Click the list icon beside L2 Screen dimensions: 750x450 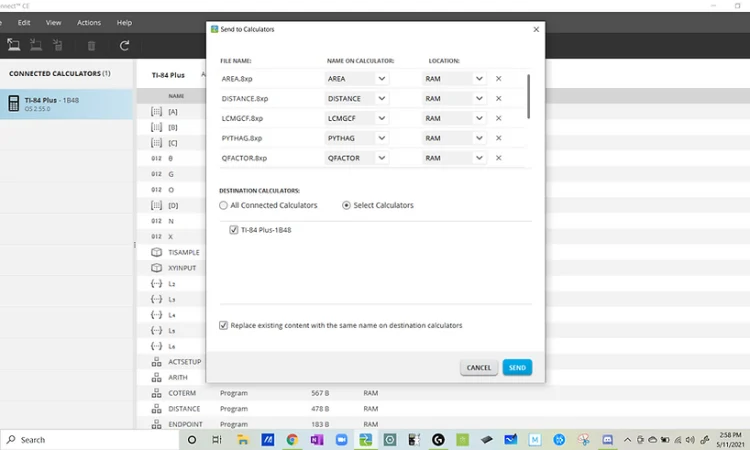[x=156, y=284]
